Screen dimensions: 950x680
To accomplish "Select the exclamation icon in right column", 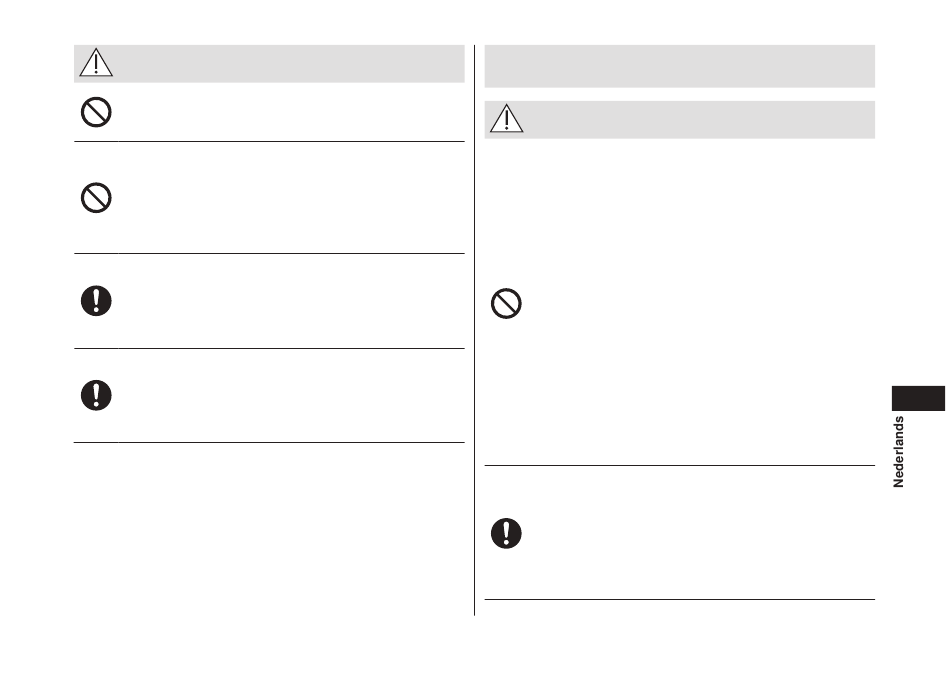I will (x=507, y=533).
